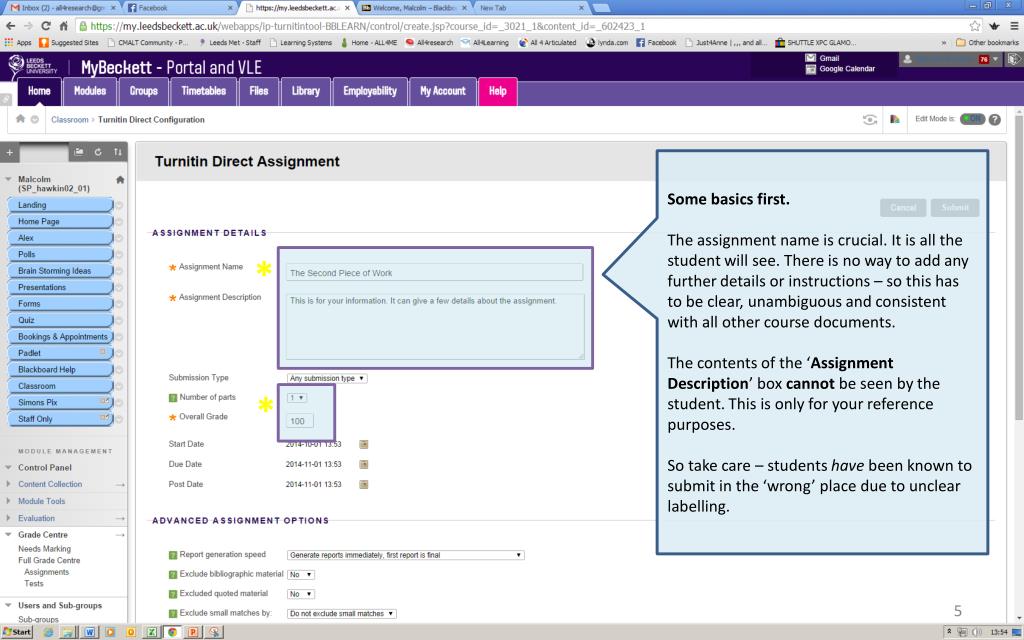The image size is (1024, 640).
Task: Collapse the Control Panel section arrow
Action: [x=8, y=468]
